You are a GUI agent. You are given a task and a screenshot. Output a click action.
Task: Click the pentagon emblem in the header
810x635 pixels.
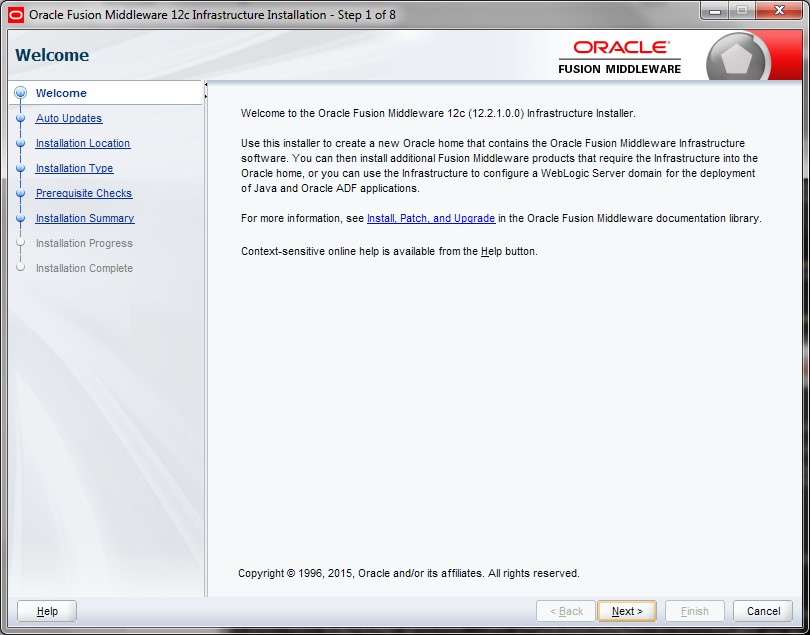tap(737, 60)
